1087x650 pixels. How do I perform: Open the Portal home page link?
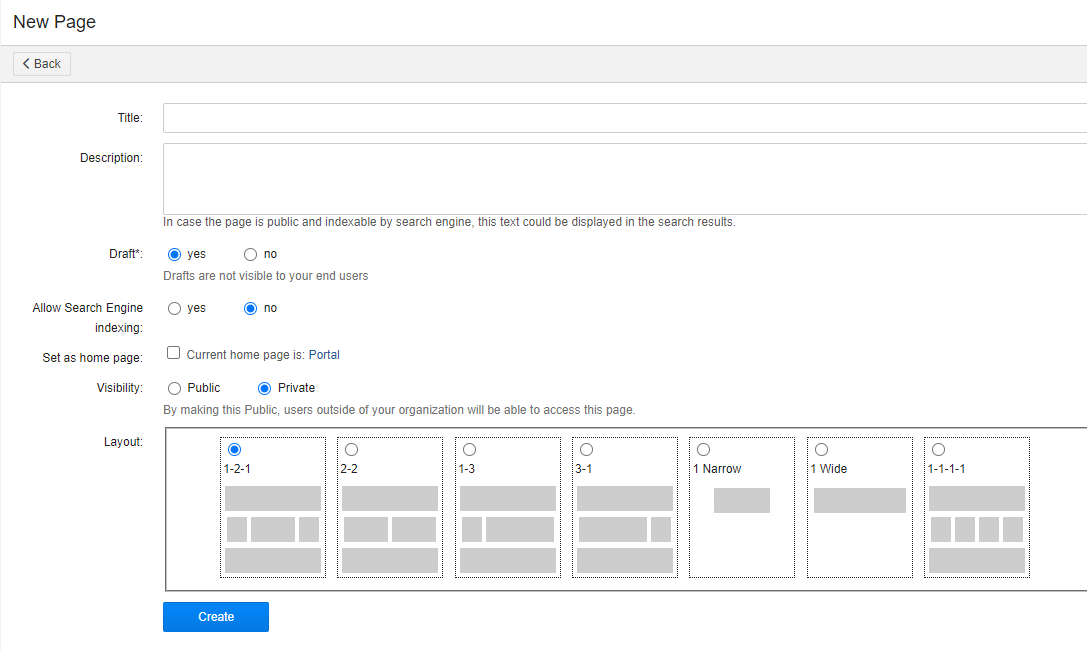tap(324, 355)
